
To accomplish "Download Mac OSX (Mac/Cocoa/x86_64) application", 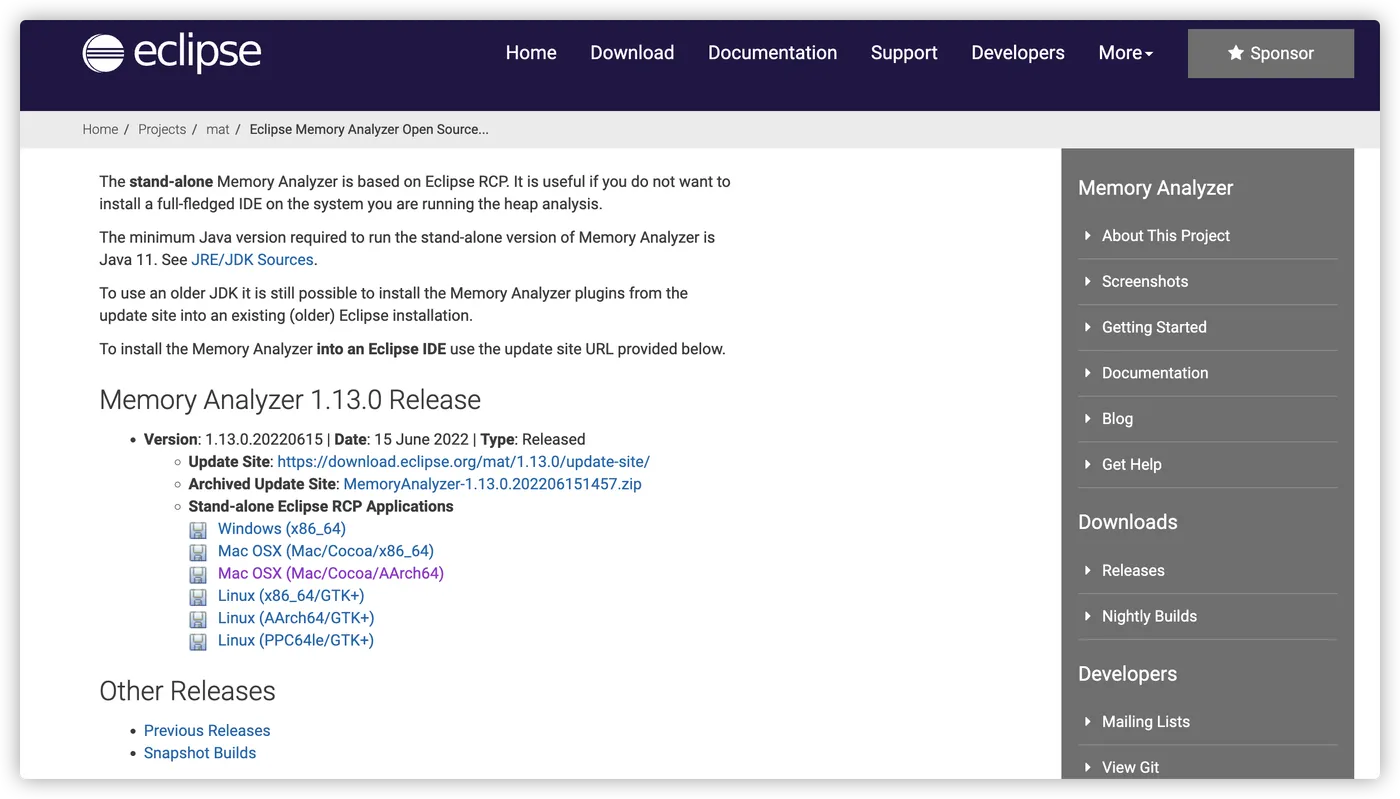I will [326, 551].
